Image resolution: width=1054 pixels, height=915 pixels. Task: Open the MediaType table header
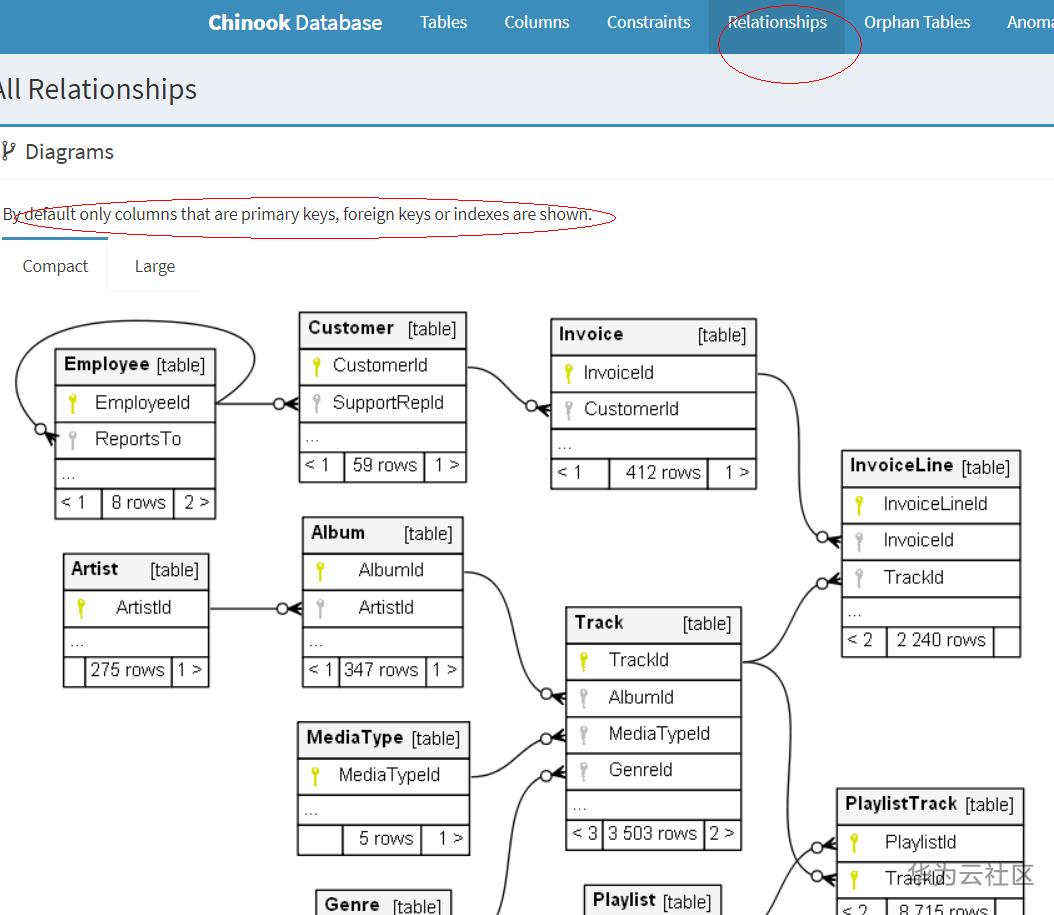[383, 738]
